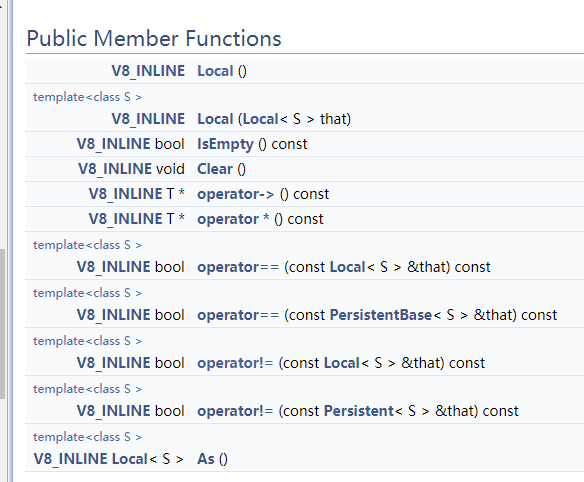
Task: Click V8_INLINE in Local (Local< S > that) row
Action: [x=148, y=119]
